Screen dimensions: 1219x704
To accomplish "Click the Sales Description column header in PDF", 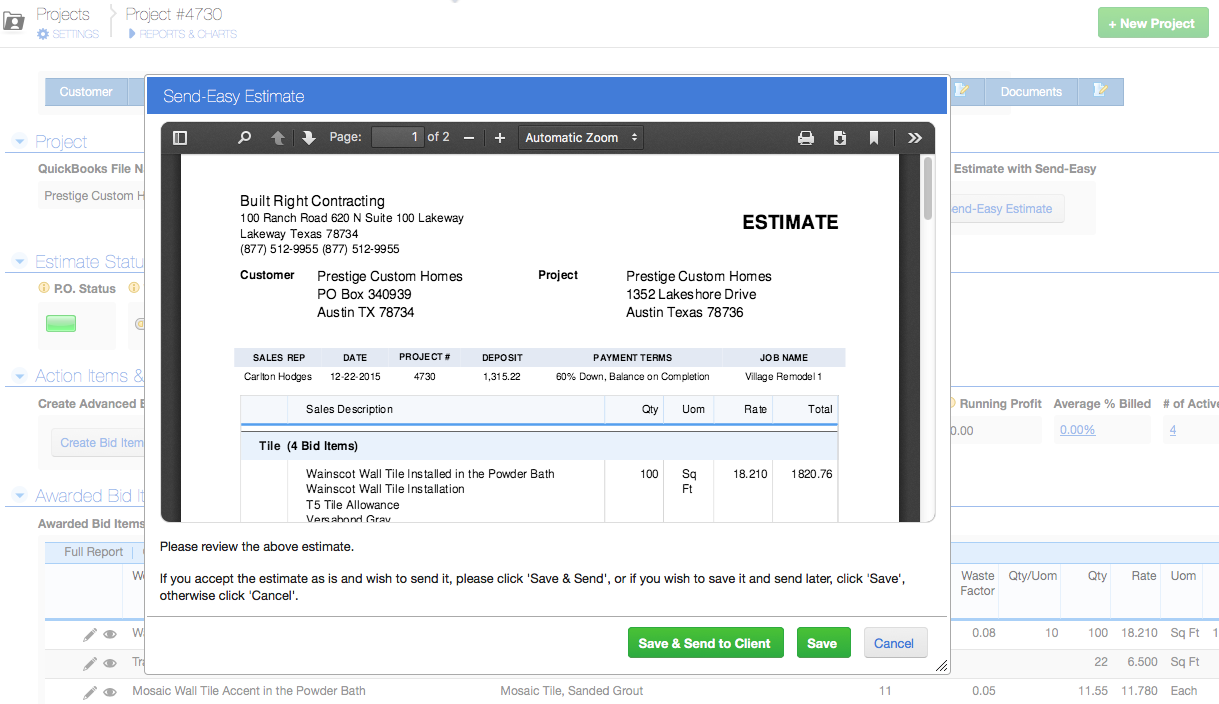I will pyautogui.click(x=349, y=409).
